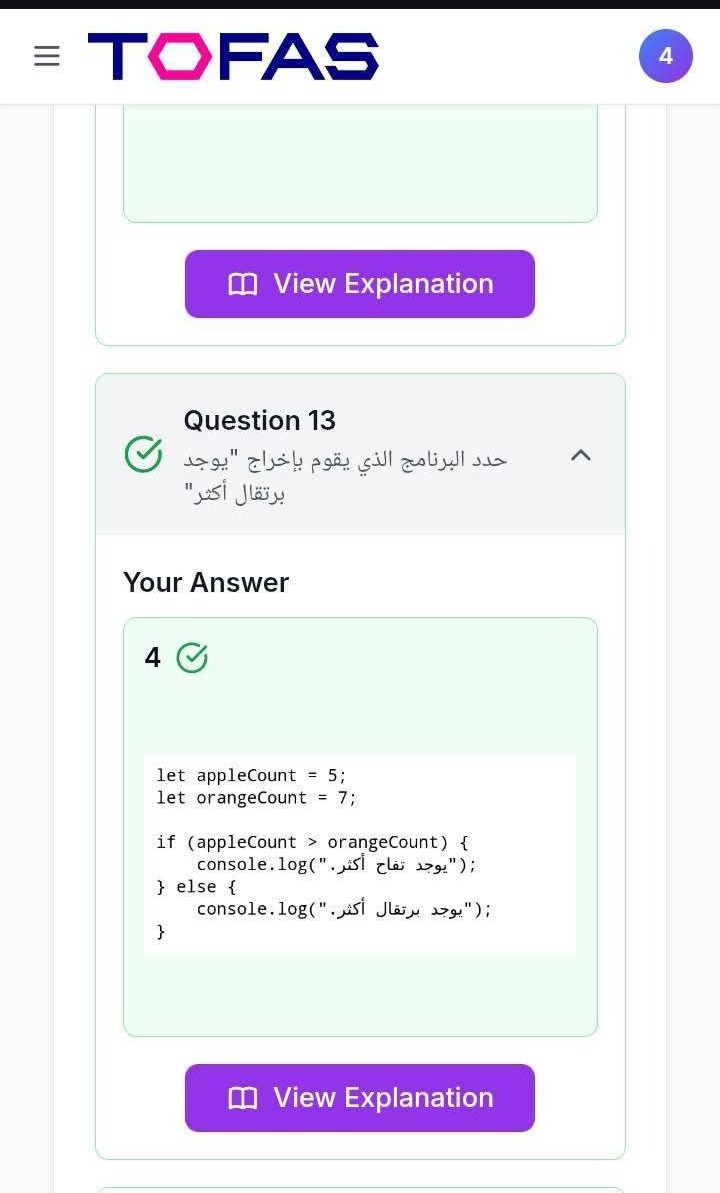The image size is (720, 1193).
Task: Click the "let appleCount = 5;" code line
Action: pos(251,775)
